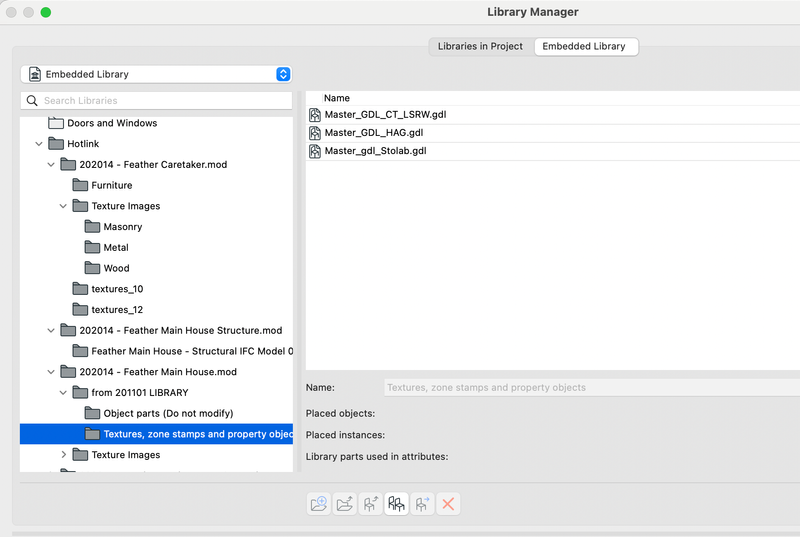Collapse Texture Images under Feather Caretaker.mod
This screenshot has height=537, width=800.
(63, 206)
